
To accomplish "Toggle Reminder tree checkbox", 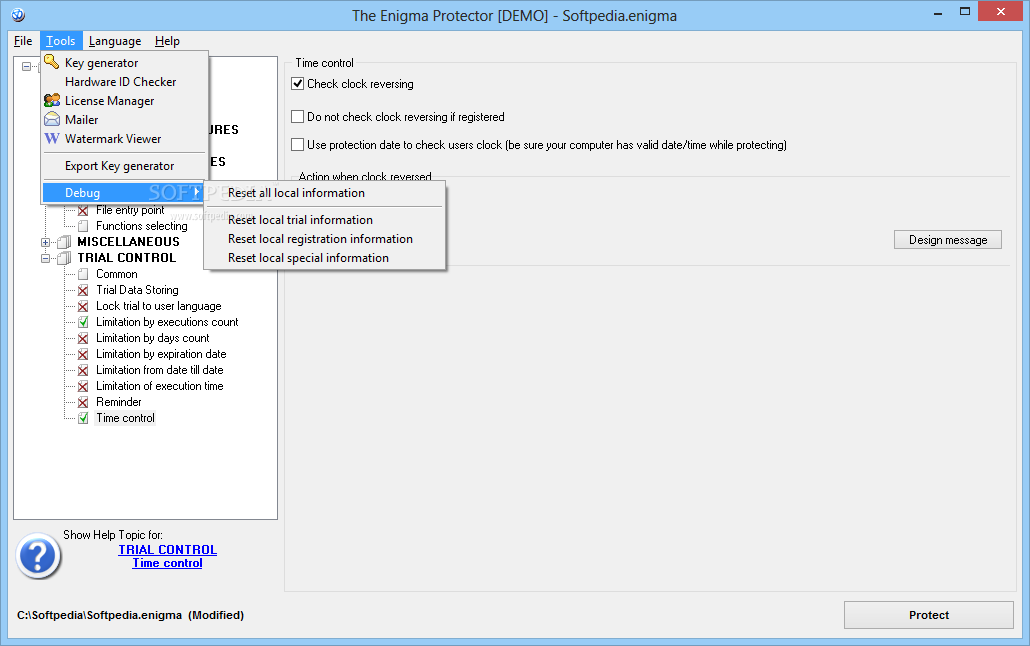I will (x=83, y=402).
